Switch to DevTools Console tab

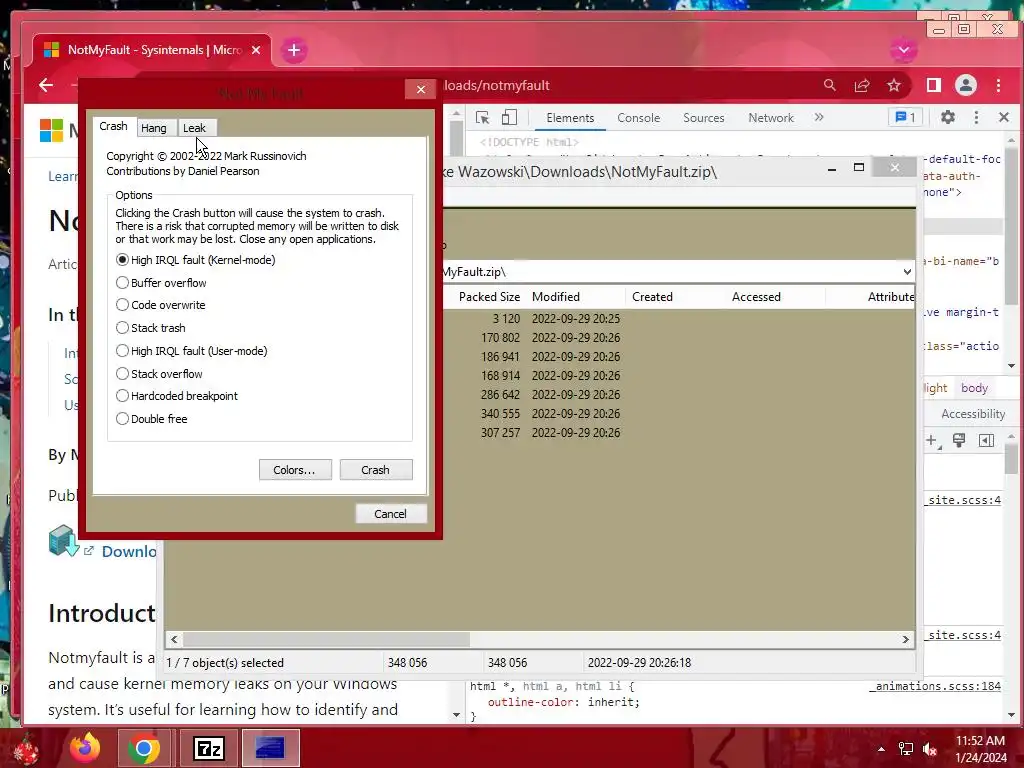[x=639, y=118]
